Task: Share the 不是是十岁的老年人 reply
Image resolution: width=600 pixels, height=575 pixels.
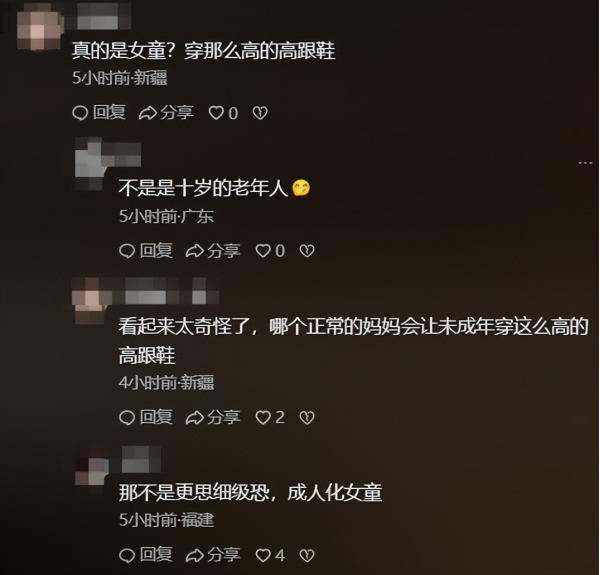Action: [x=213, y=251]
